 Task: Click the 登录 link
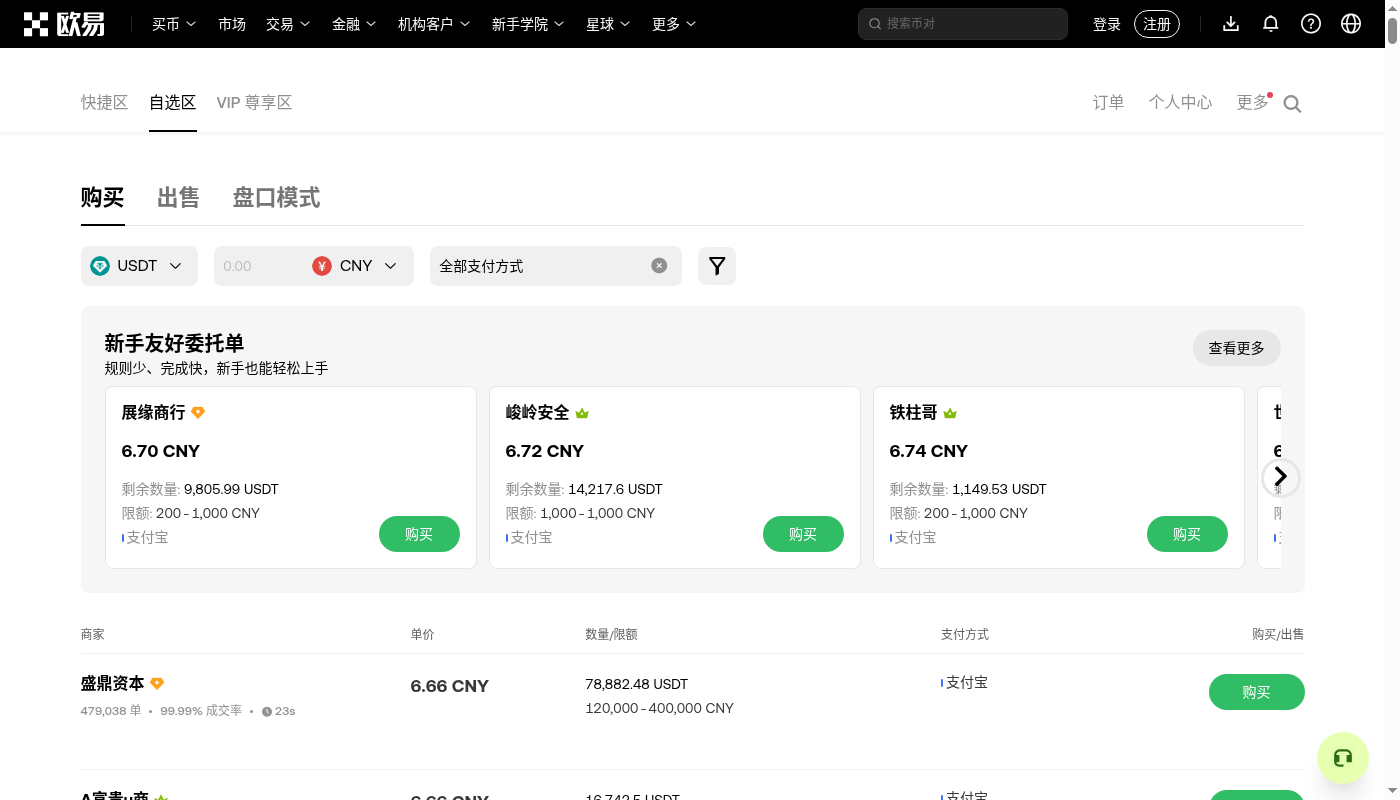click(x=1107, y=24)
